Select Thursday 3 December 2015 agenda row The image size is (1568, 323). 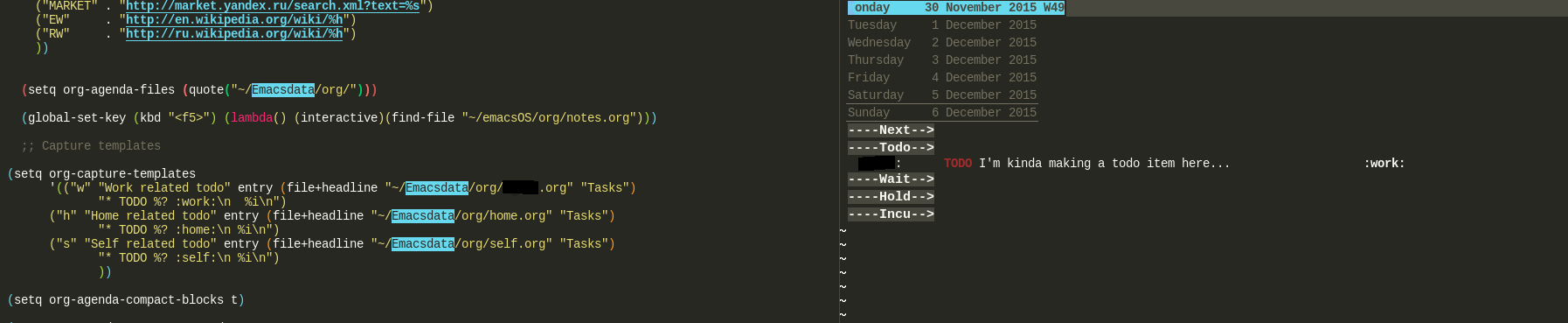pos(942,60)
